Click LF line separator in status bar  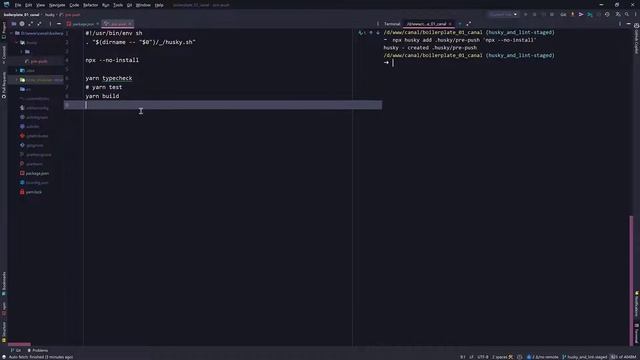(471, 357)
